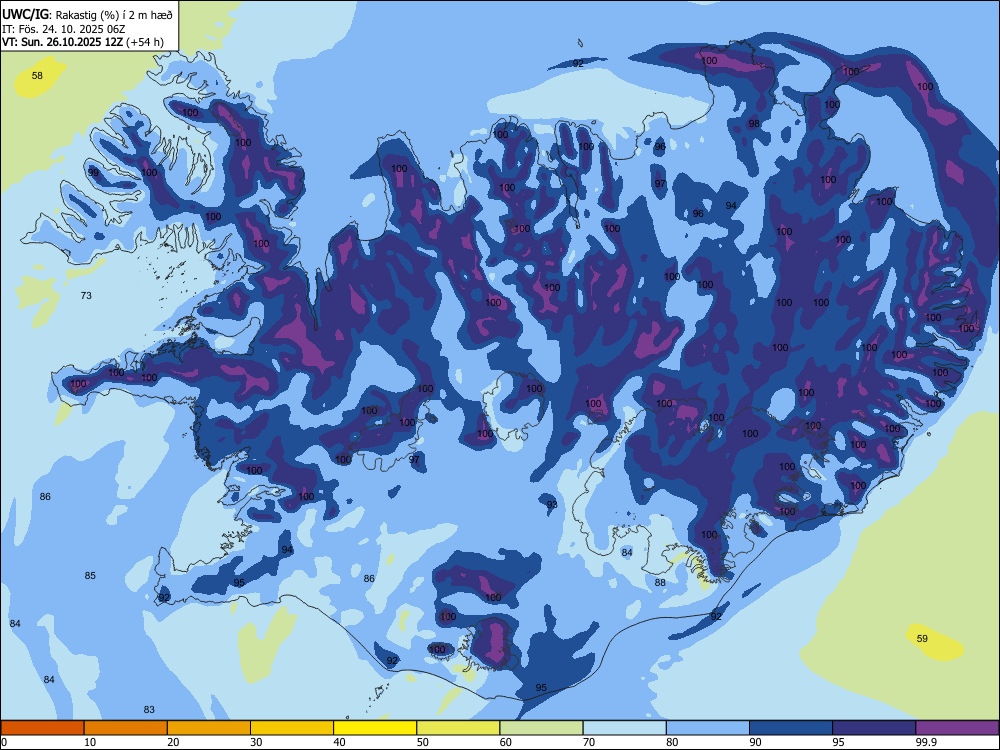Click the golden 30–40 legend swatch
The width and height of the screenshot is (1000, 750).
[x=292, y=728]
